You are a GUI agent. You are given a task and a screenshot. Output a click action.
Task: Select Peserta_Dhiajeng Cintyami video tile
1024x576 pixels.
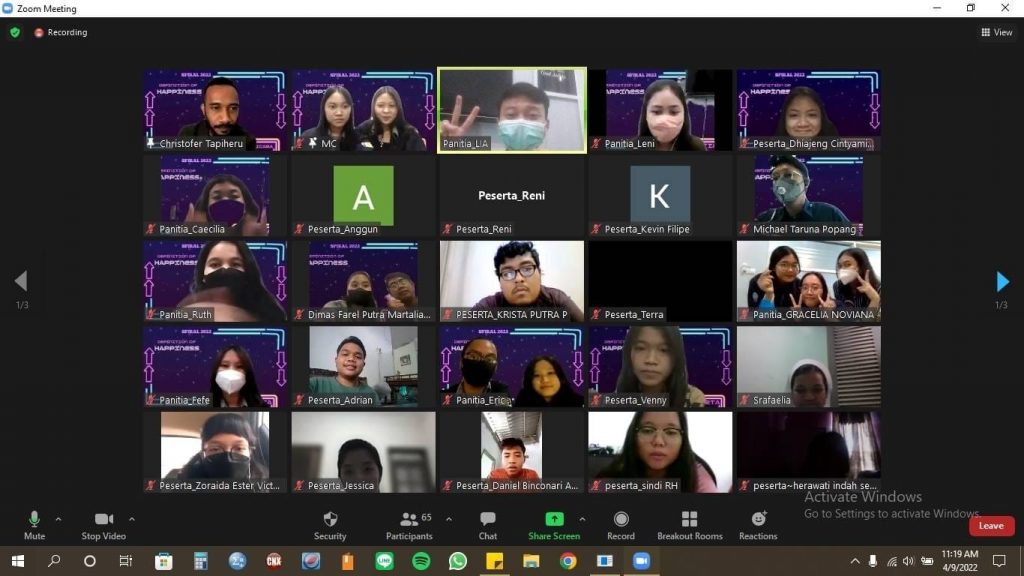[x=808, y=110]
